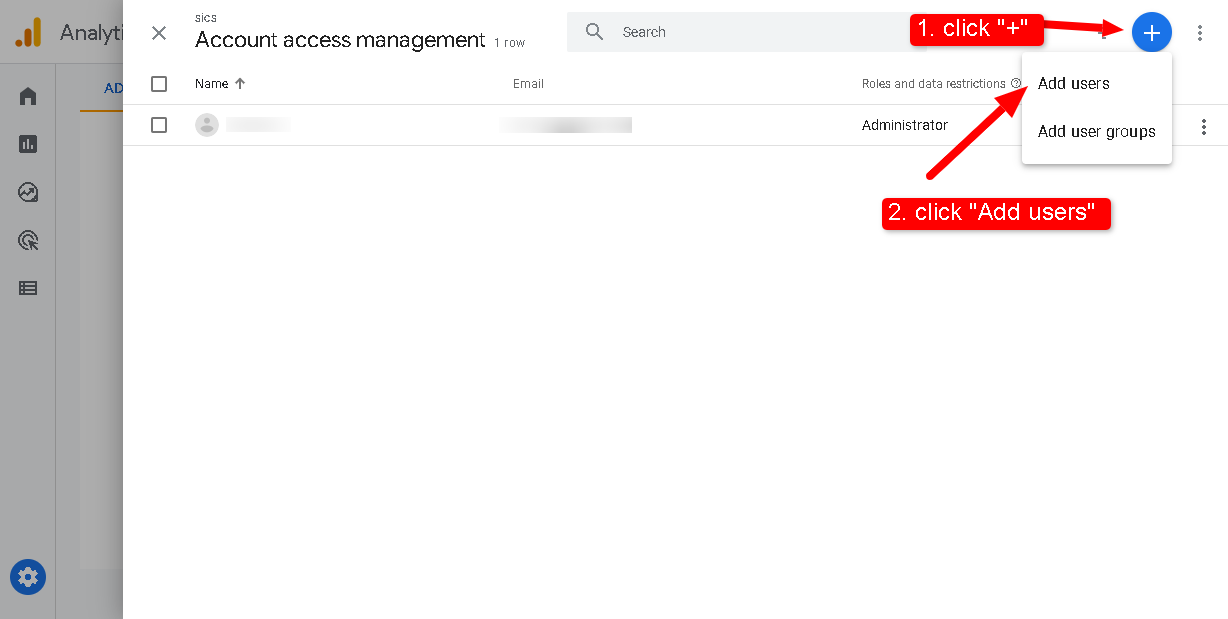Viewport: 1228px width, 619px height.
Task: Close the Account access management panel
Action: pos(159,33)
